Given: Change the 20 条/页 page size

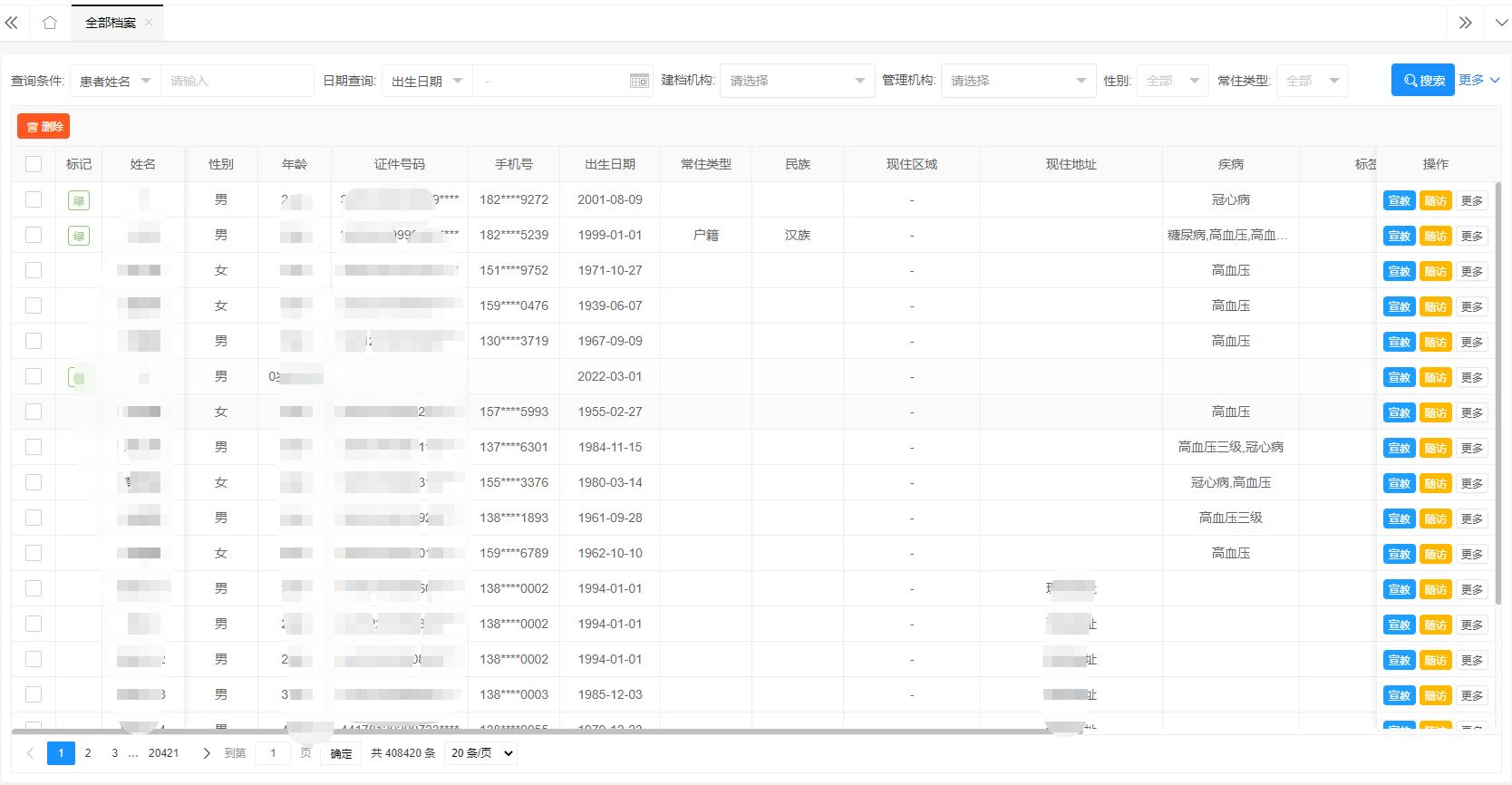Looking at the screenshot, I should (482, 753).
